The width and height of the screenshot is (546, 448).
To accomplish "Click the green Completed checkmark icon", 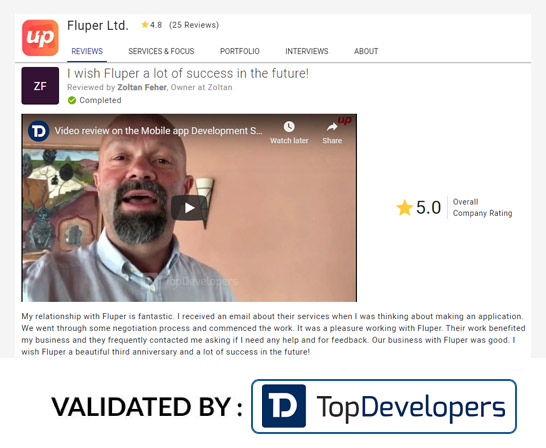I will click(72, 100).
